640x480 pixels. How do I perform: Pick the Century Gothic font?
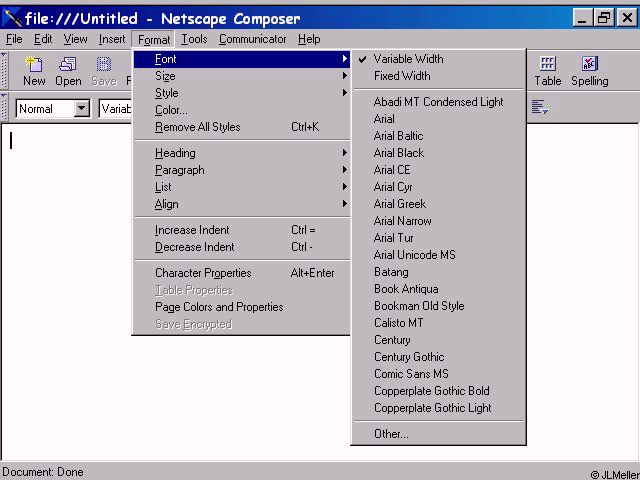tap(438, 357)
